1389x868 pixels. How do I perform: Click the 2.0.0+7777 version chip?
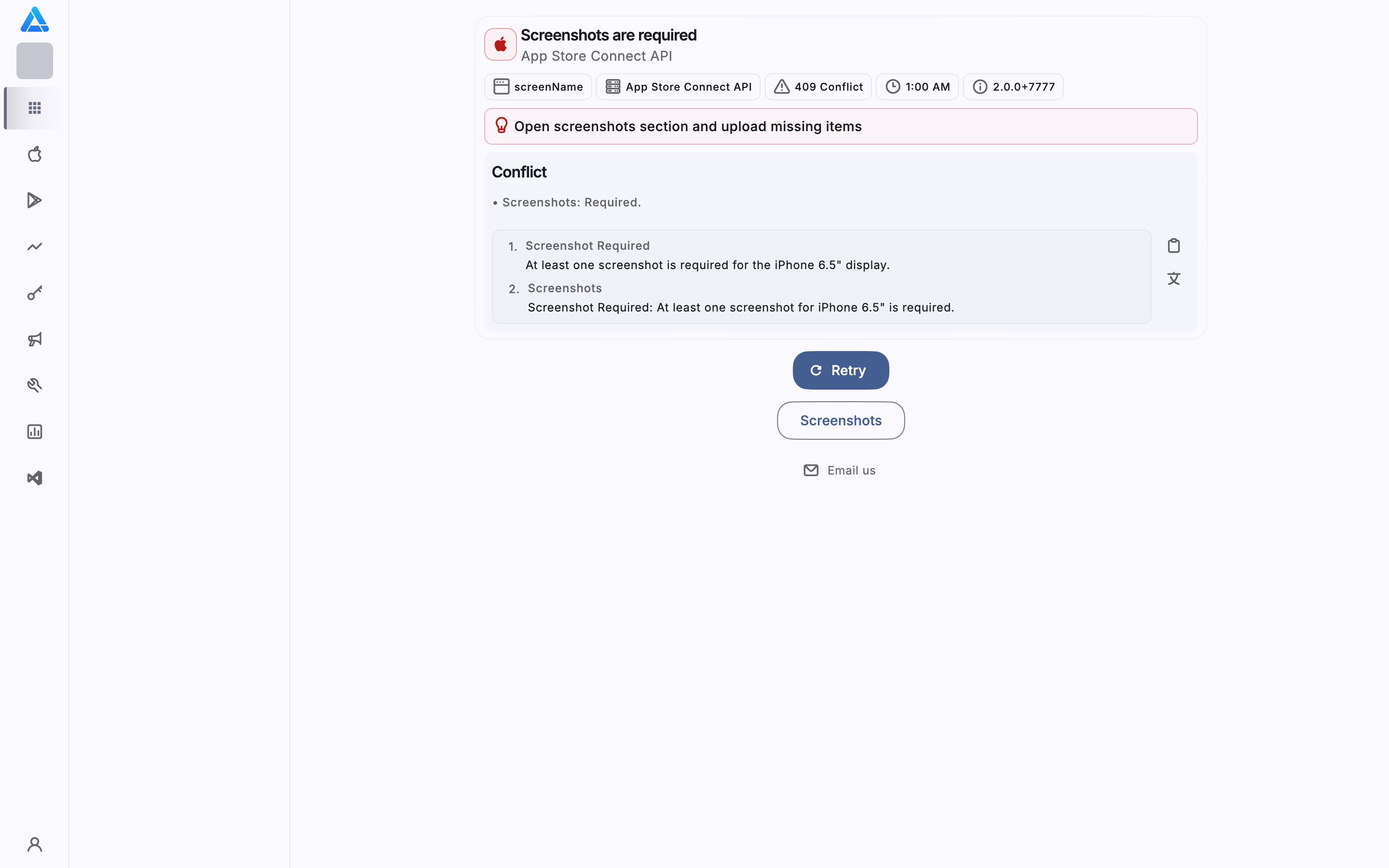1013,87
